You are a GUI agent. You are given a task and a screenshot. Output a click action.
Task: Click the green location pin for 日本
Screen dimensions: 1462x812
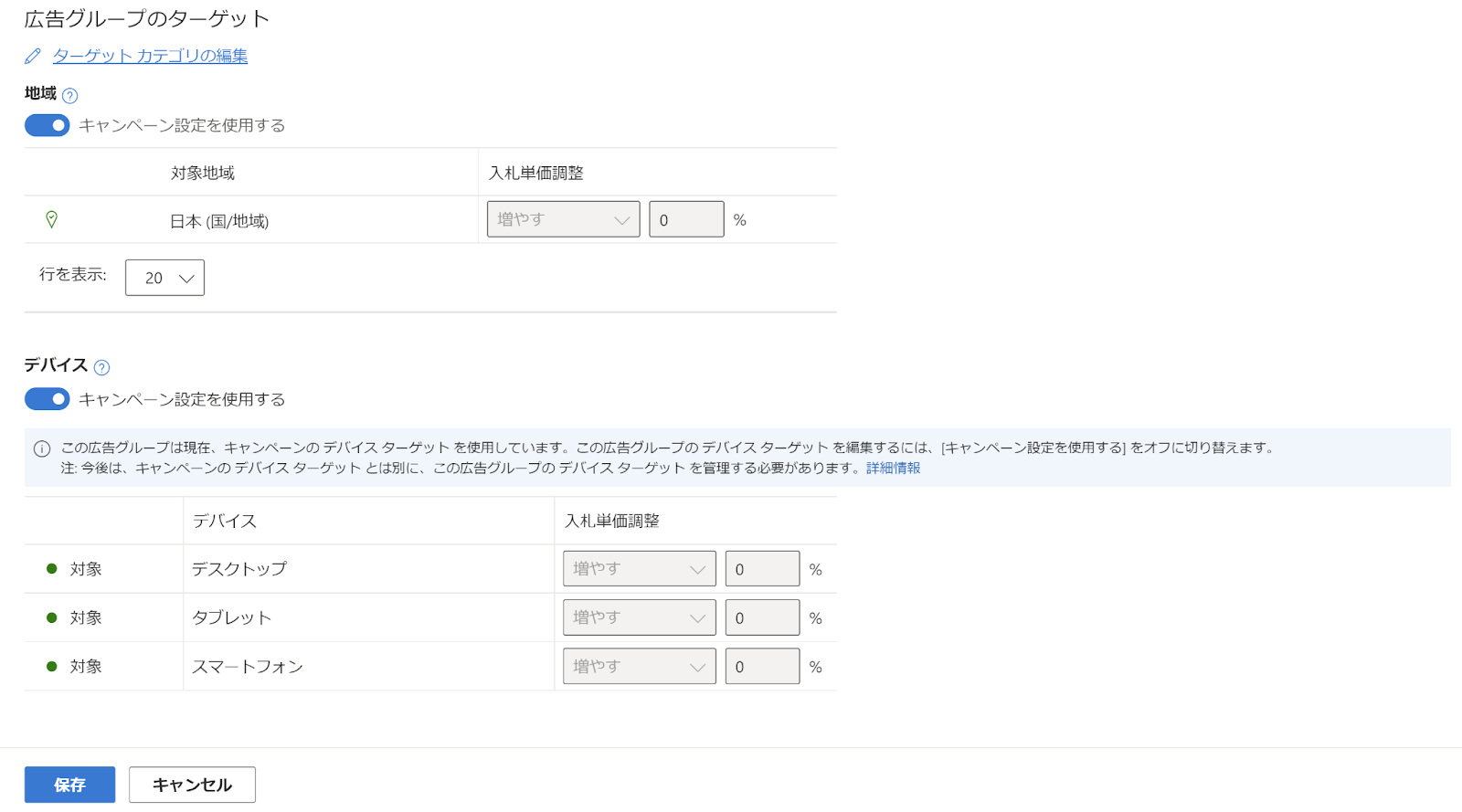(x=52, y=219)
